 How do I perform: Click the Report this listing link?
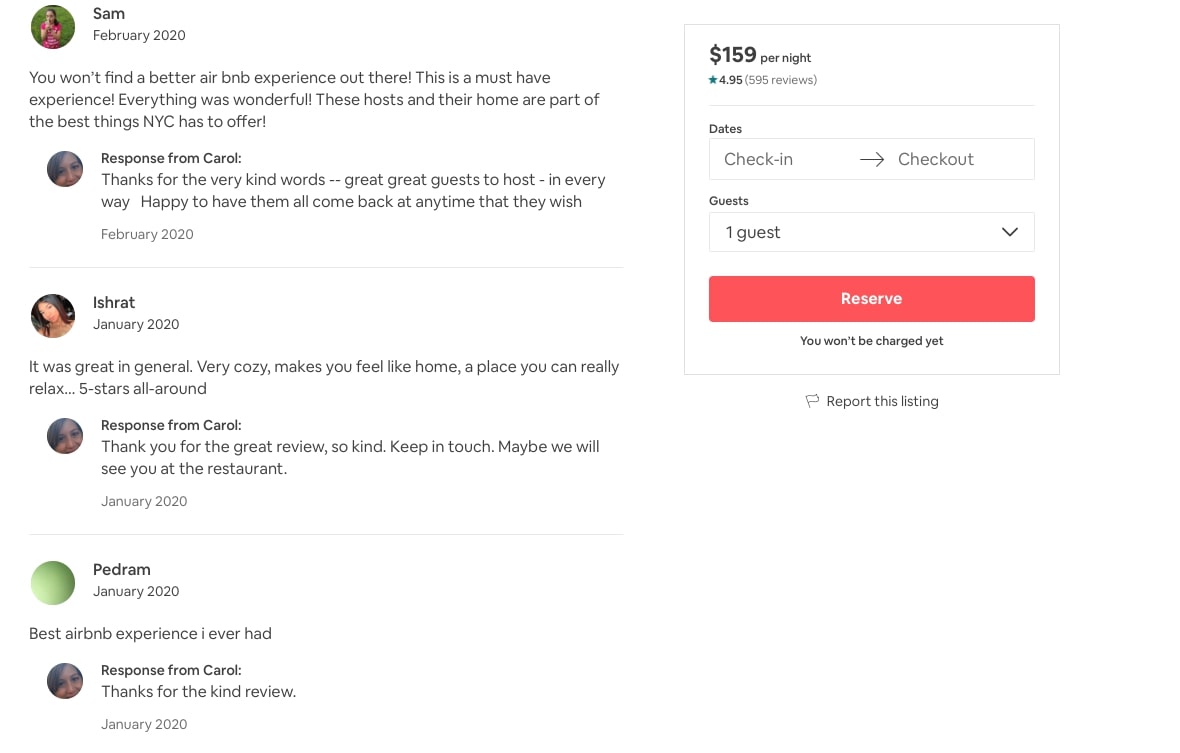[882, 401]
